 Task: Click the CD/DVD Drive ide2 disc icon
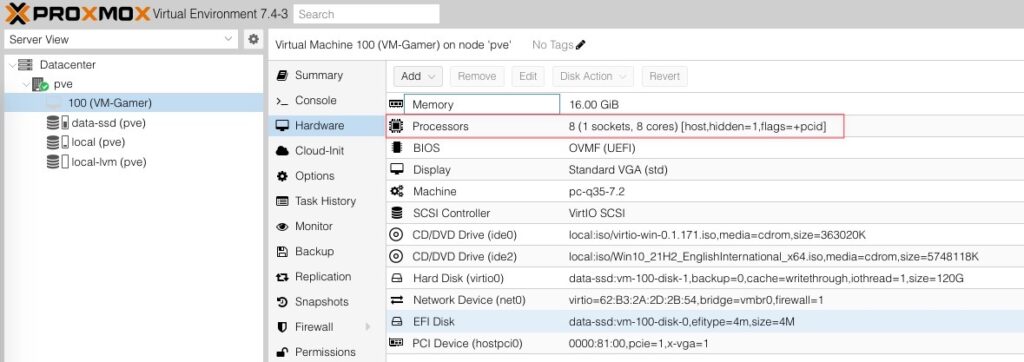point(396,256)
